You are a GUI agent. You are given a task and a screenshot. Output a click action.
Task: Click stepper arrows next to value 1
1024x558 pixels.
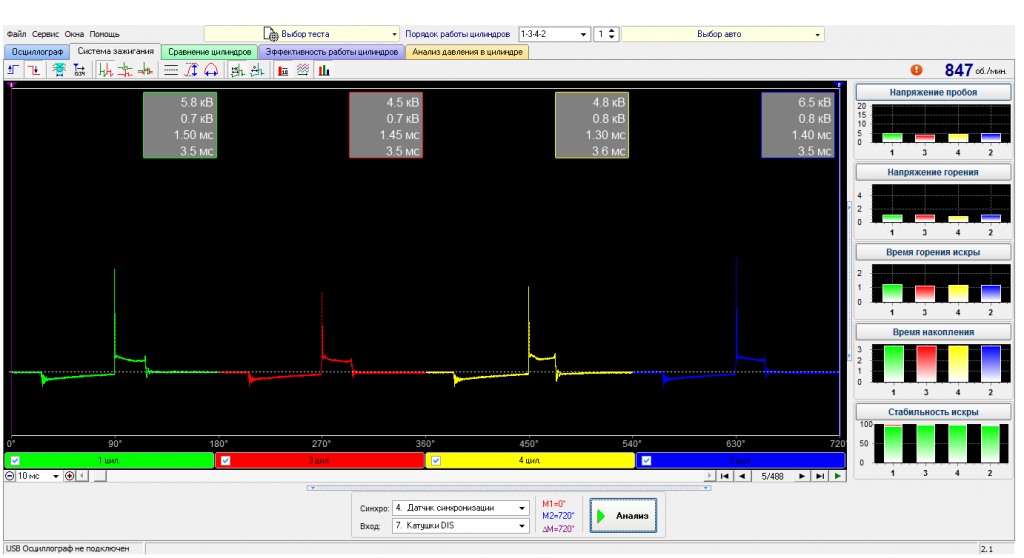tap(612, 34)
